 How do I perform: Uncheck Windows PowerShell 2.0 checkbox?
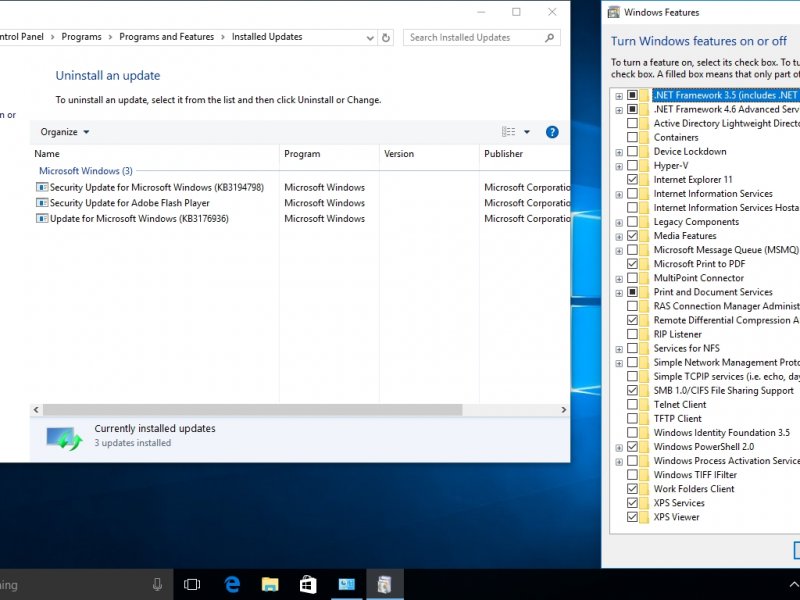click(632, 447)
